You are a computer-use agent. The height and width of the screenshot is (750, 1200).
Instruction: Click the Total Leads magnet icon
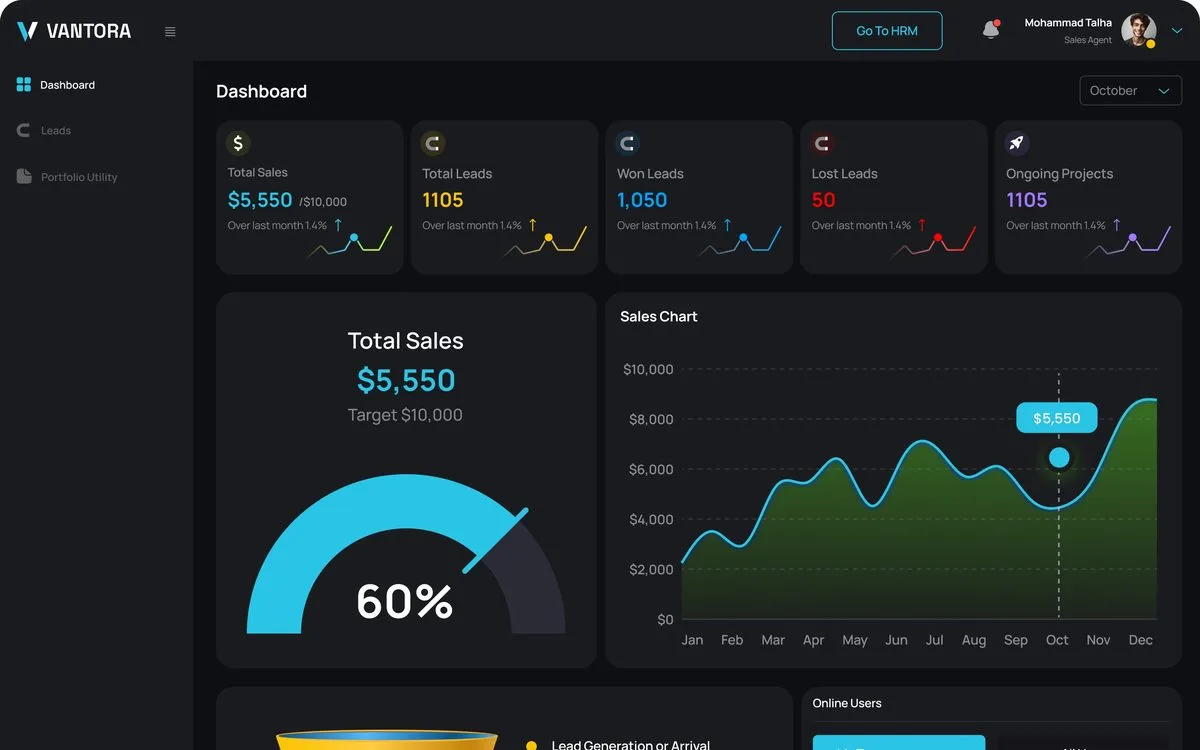433,144
